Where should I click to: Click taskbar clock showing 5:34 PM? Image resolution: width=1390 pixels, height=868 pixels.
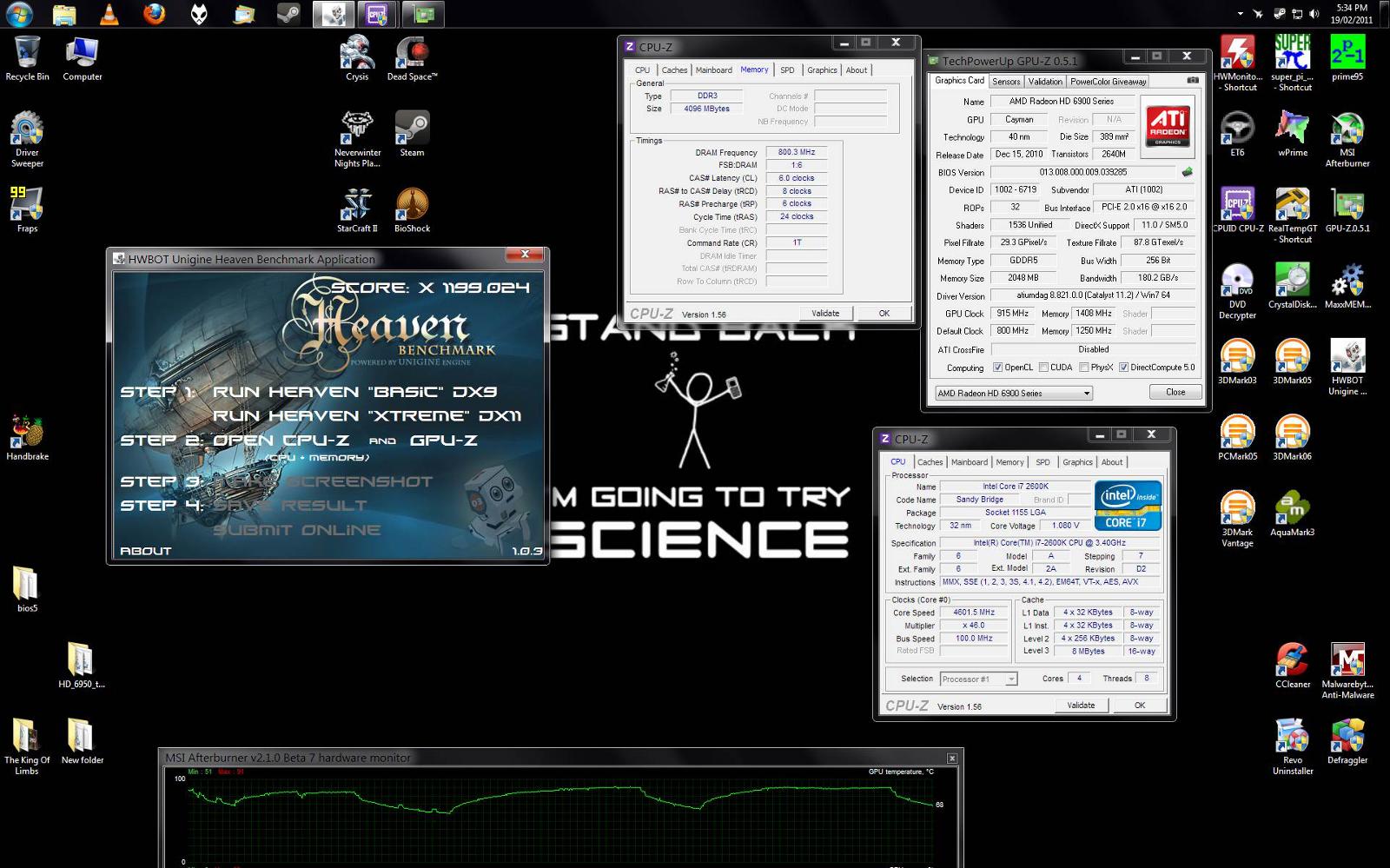[x=1352, y=14]
